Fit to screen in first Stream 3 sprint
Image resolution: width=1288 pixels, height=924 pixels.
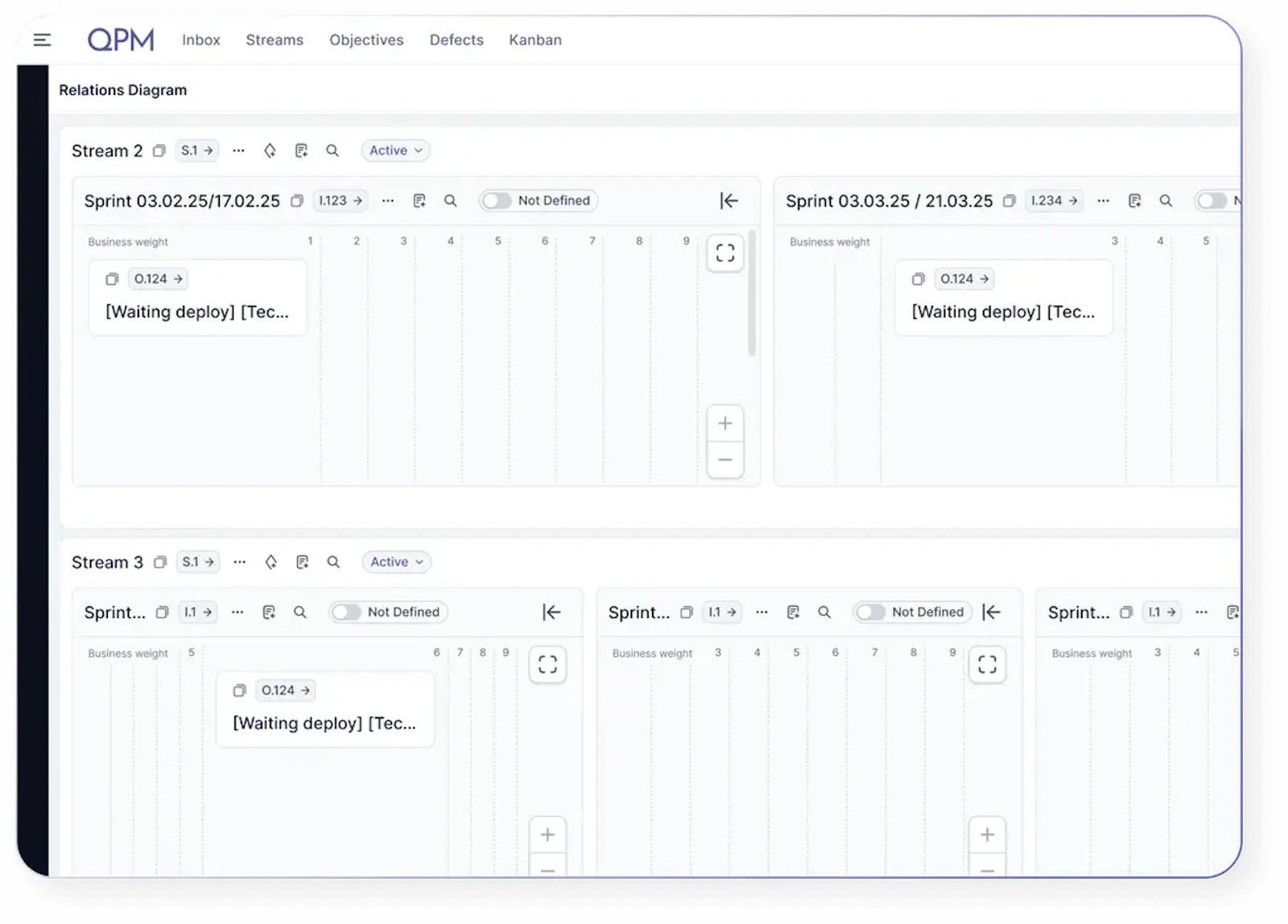(x=547, y=665)
